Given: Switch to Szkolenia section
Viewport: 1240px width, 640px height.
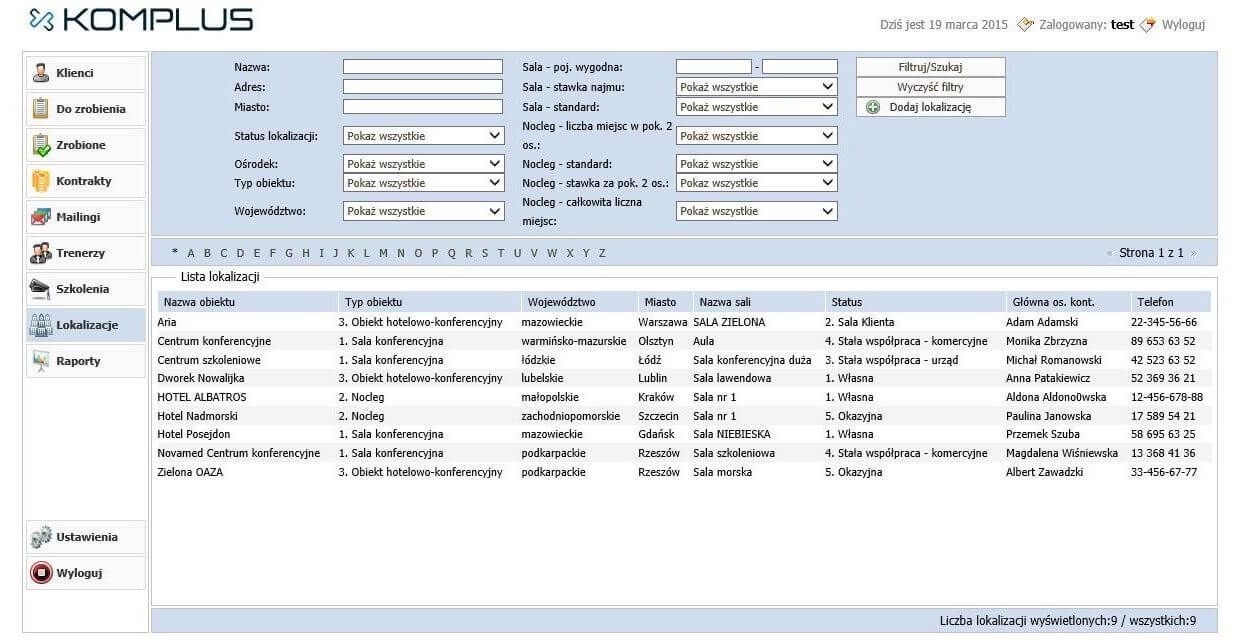Looking at the screenshot, I should (x=86, y=289).
